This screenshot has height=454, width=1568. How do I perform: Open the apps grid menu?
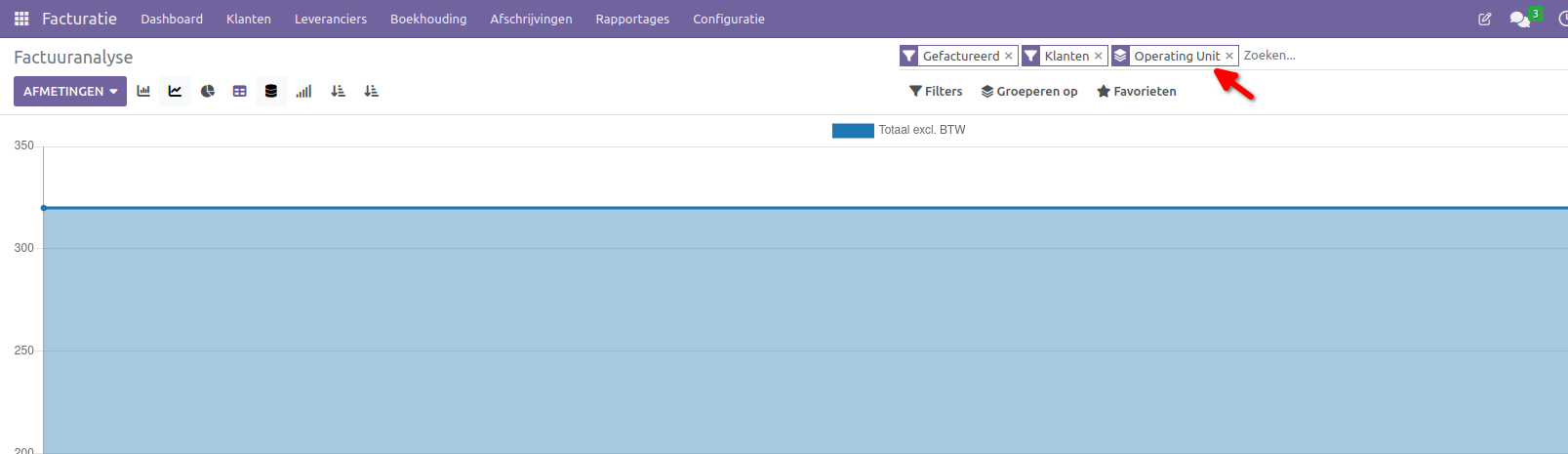(x=21, y=19)
